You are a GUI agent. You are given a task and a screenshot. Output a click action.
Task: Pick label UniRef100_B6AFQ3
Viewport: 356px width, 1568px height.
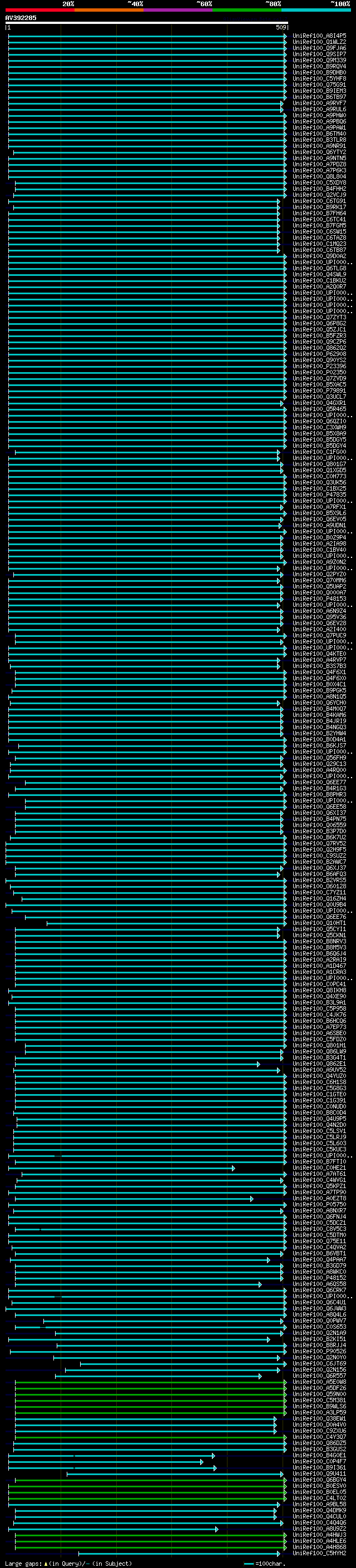(x=319, y=874)
